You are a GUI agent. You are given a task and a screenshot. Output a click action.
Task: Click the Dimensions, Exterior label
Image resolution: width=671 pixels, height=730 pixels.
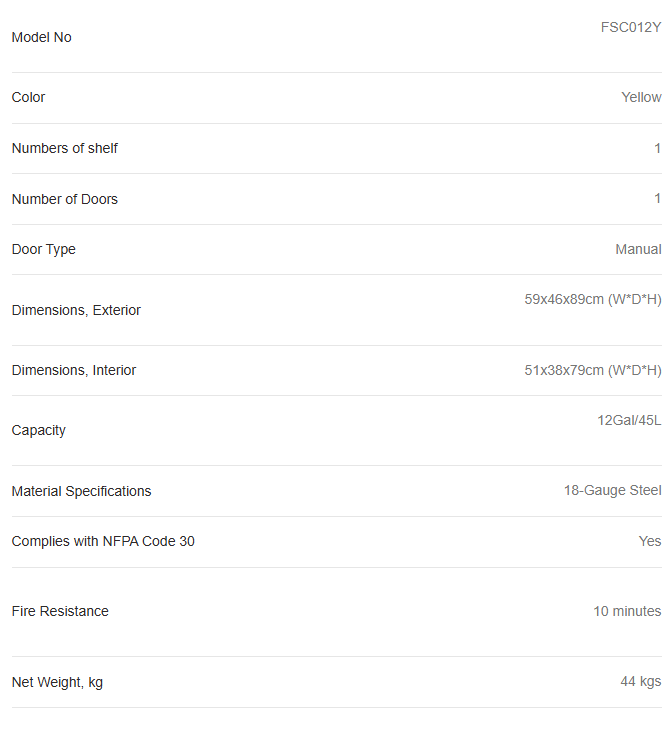(76, 311)
